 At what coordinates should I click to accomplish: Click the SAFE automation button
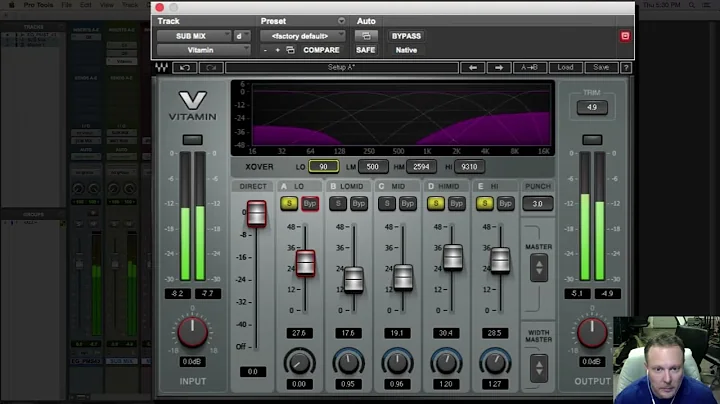(x=366, y=50)
